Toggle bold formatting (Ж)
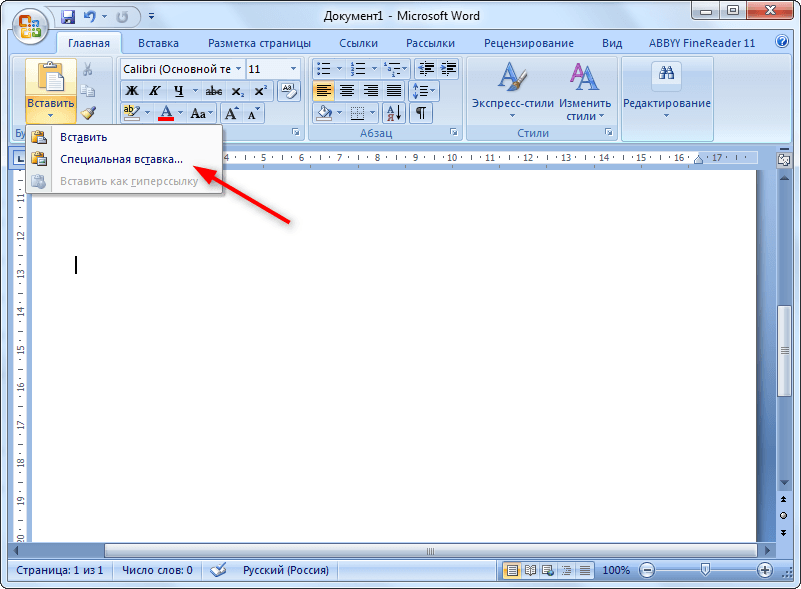This screenshot has height=589, width=801. [x=131, y=91]
